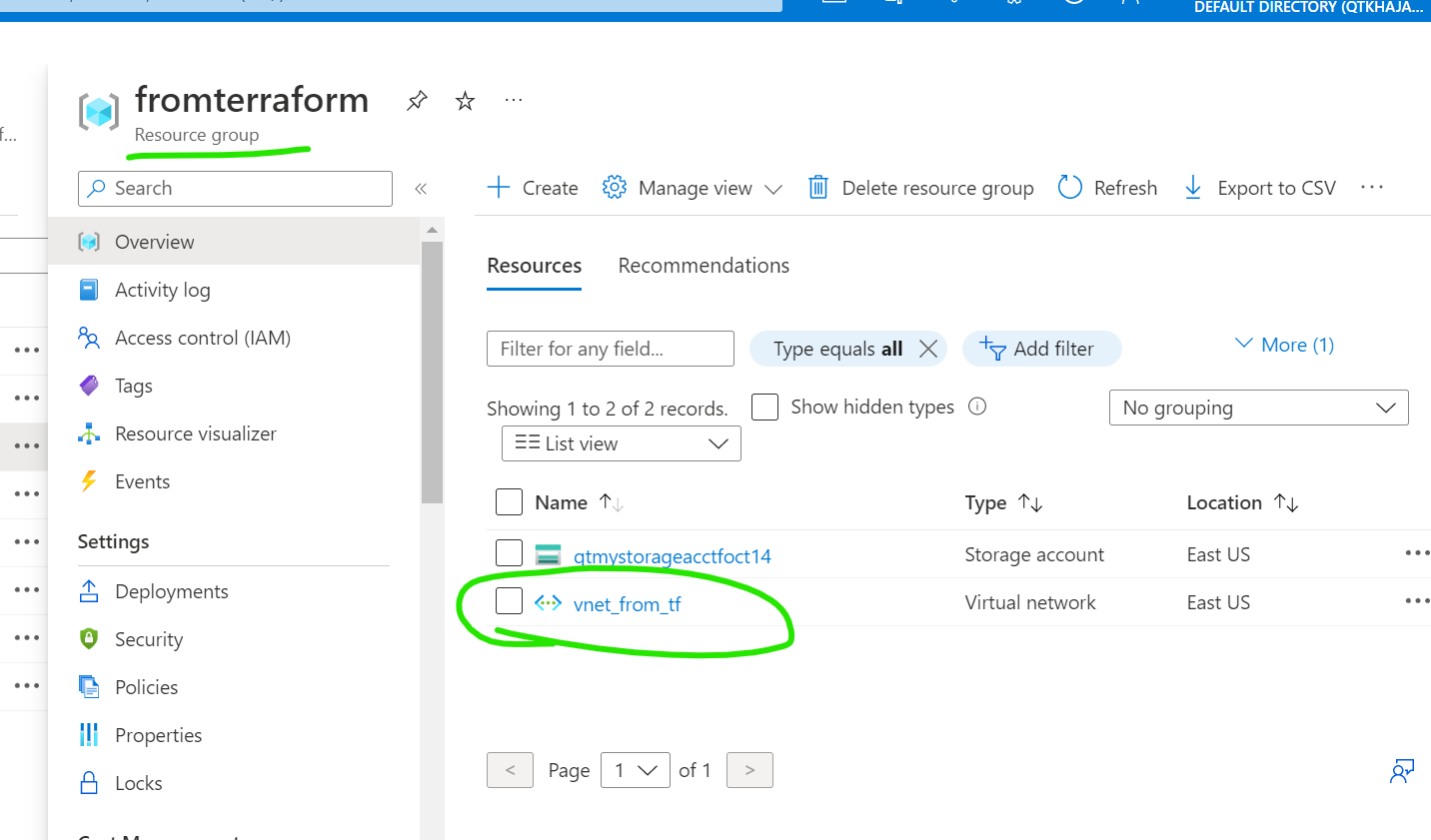
Task: Open the No grouping dropdown
Action: tap(1258, 408)
